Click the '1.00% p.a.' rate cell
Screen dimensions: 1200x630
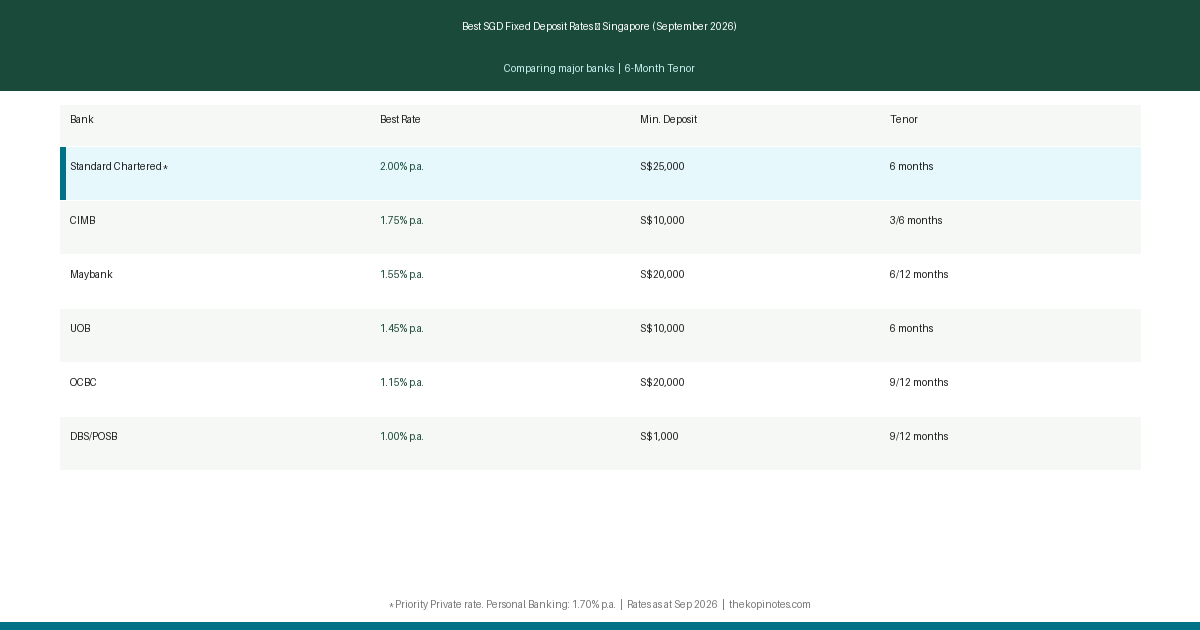[x=402, y=437]
